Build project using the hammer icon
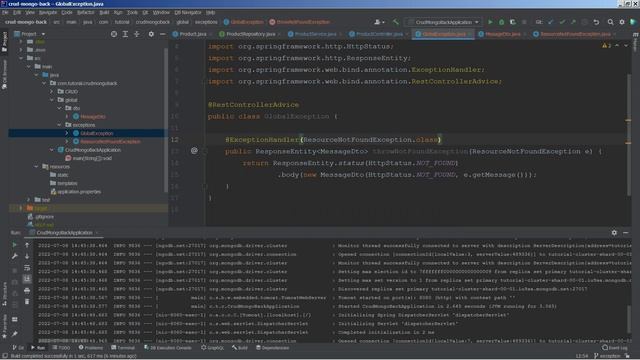This screenshot has height=360, width=640. tap(396, 22)
